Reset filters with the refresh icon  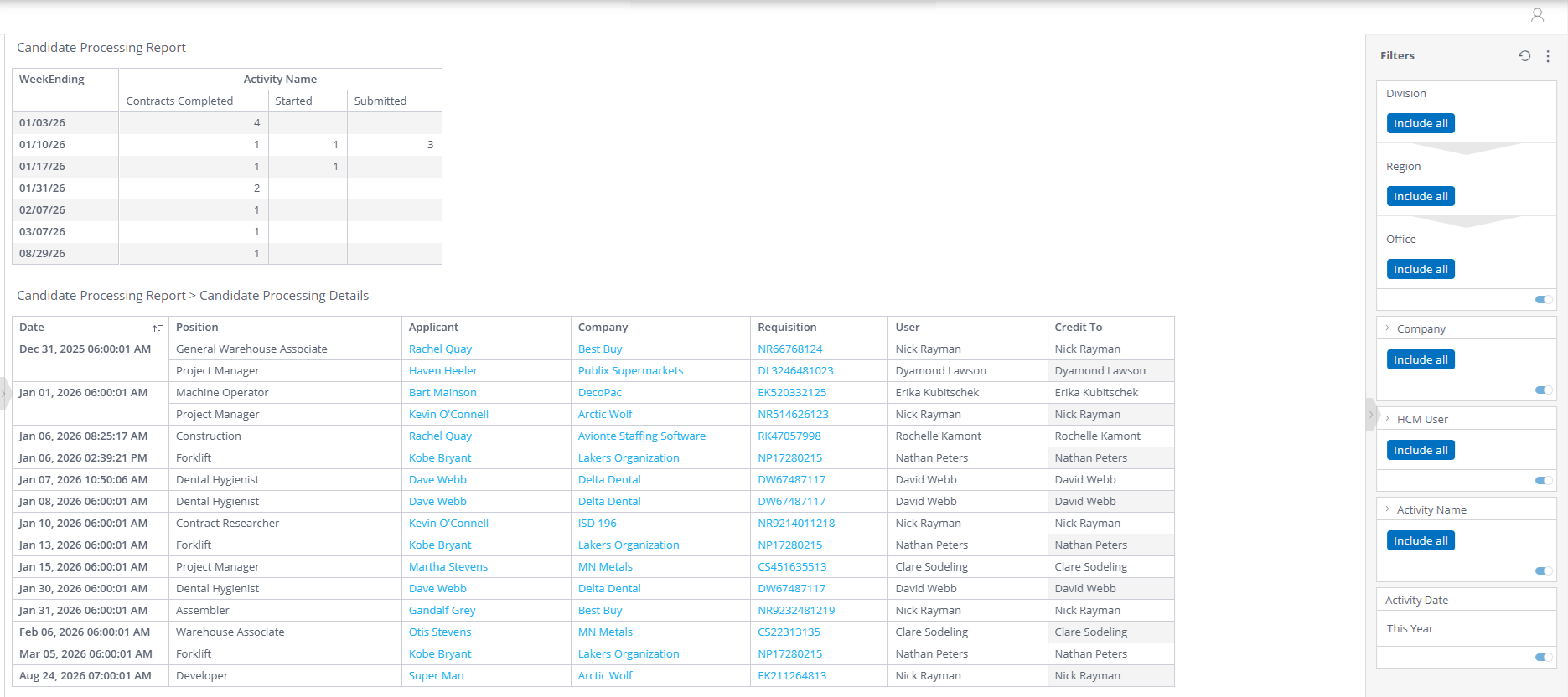tap(1524, 56)
